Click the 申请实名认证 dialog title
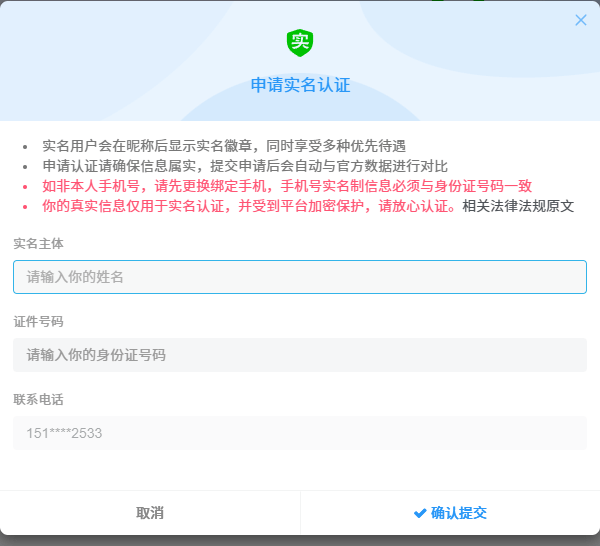 (300, 85)
